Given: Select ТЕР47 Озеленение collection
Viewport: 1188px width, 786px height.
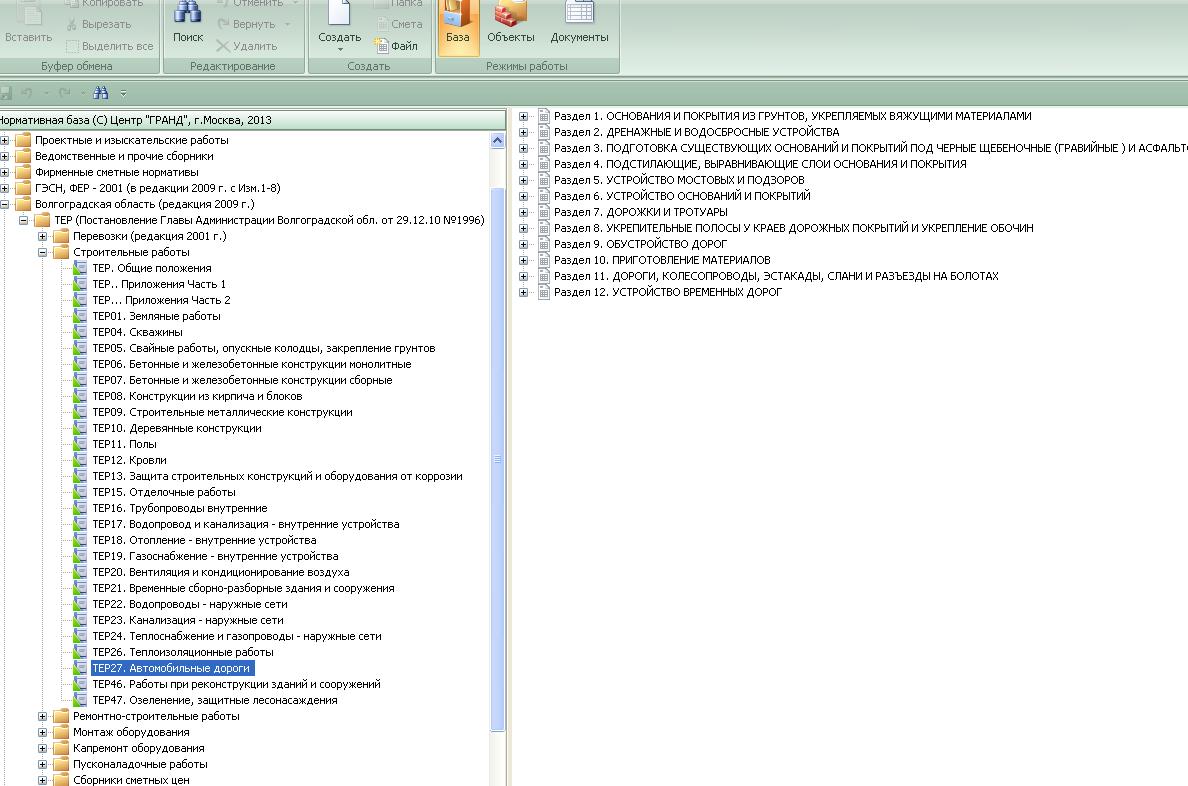Looking at the screenshot, I should click(x=214, y=700).
